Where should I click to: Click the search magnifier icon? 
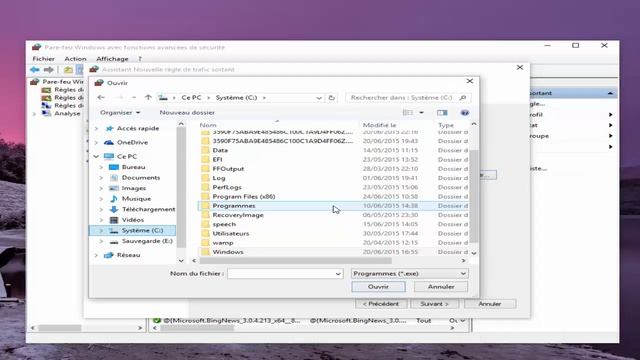(462, 98)
